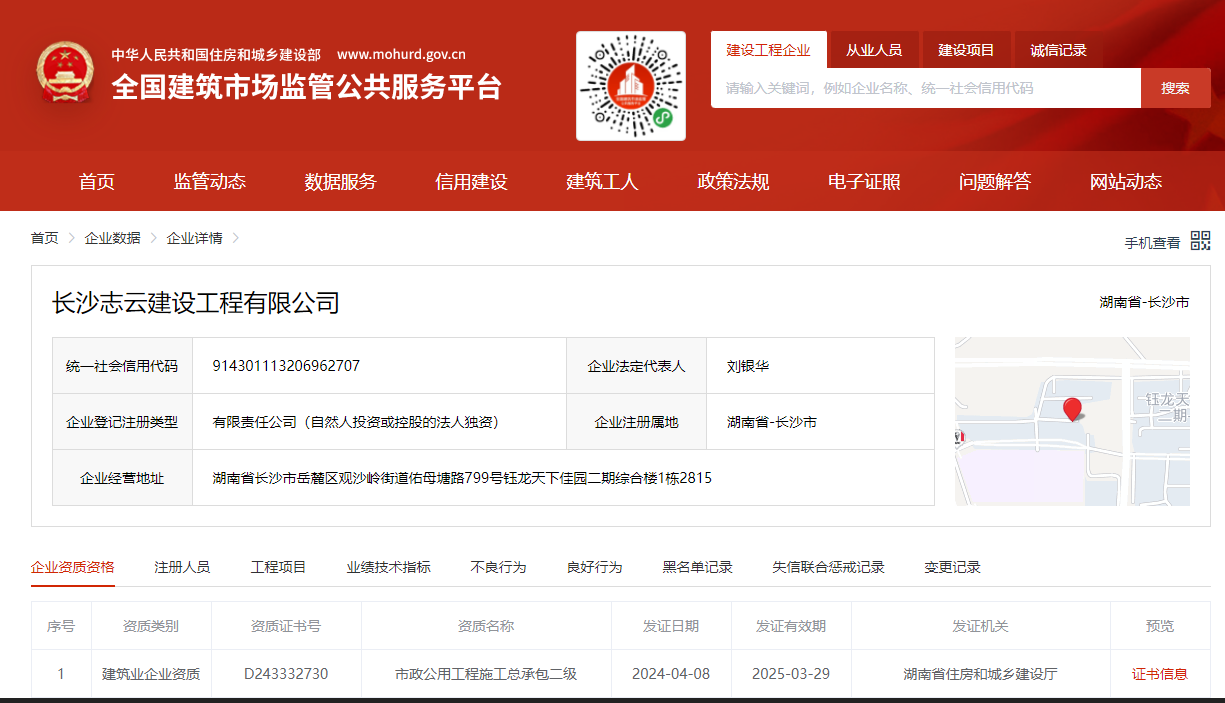Open the 网站动态 navigation item

pyautogui.click(x=1126, y=182)
